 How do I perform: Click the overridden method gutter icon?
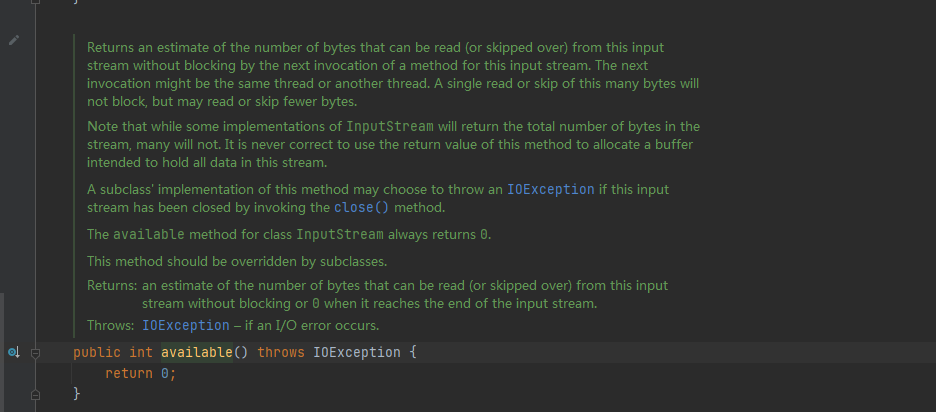pos(14,353)
